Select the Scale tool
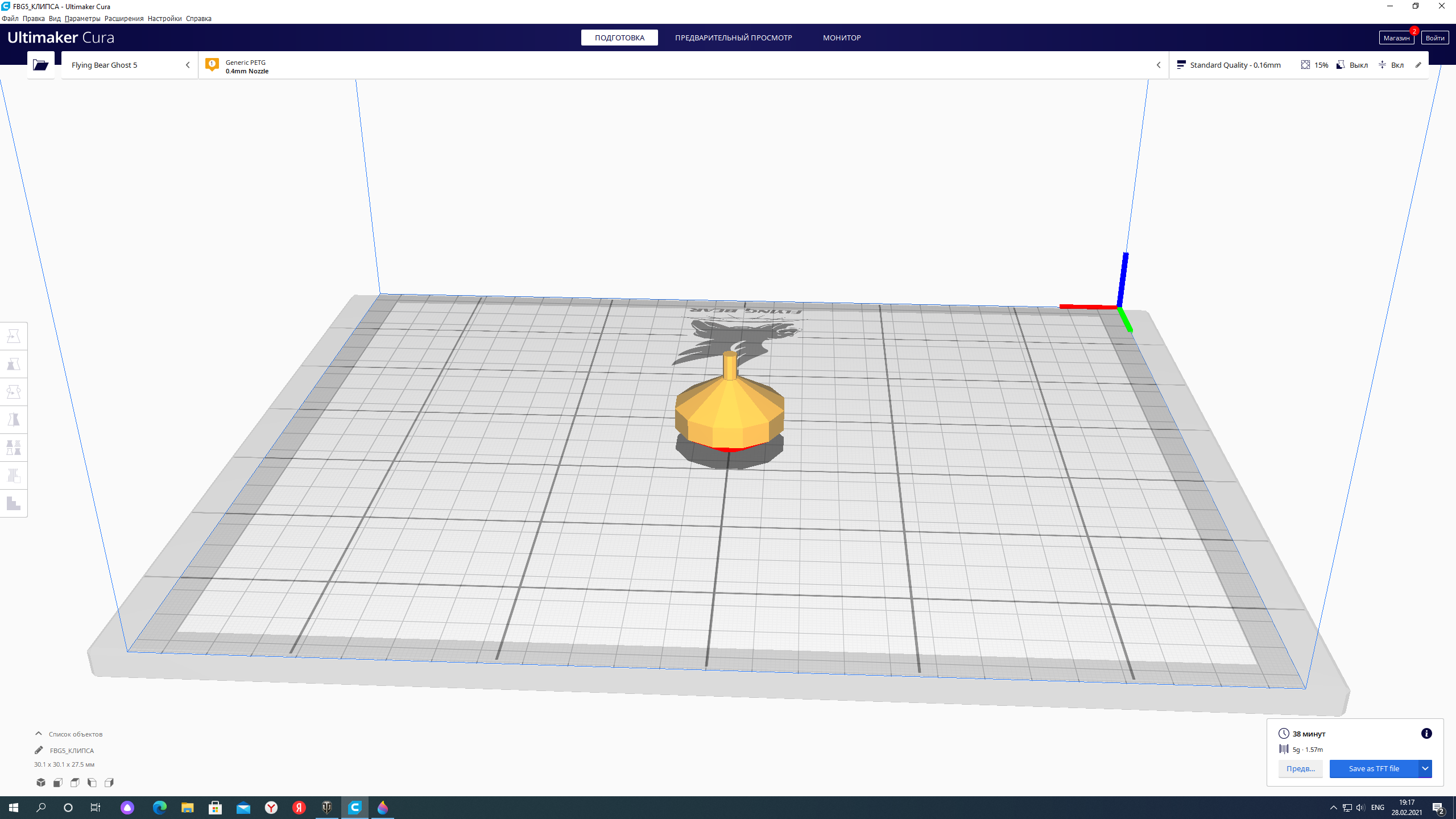The width and height of the screenshot is (1456, 819). (x=14, y=364)
